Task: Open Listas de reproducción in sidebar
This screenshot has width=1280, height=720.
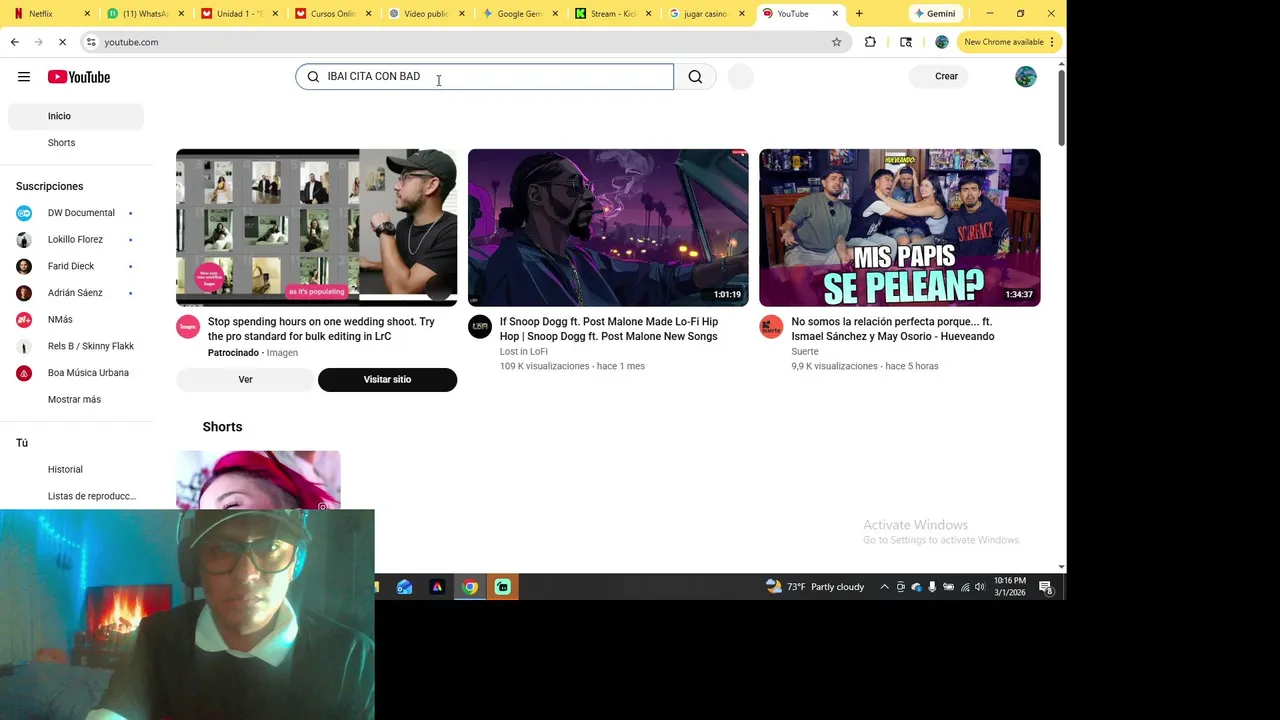Action: point(76,496)
